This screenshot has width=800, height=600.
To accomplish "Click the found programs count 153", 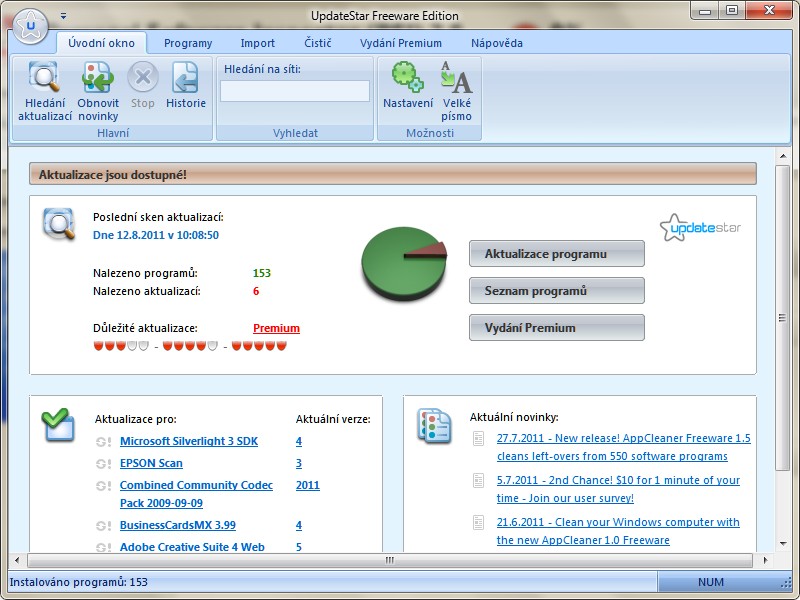I will tap(262, 273).
